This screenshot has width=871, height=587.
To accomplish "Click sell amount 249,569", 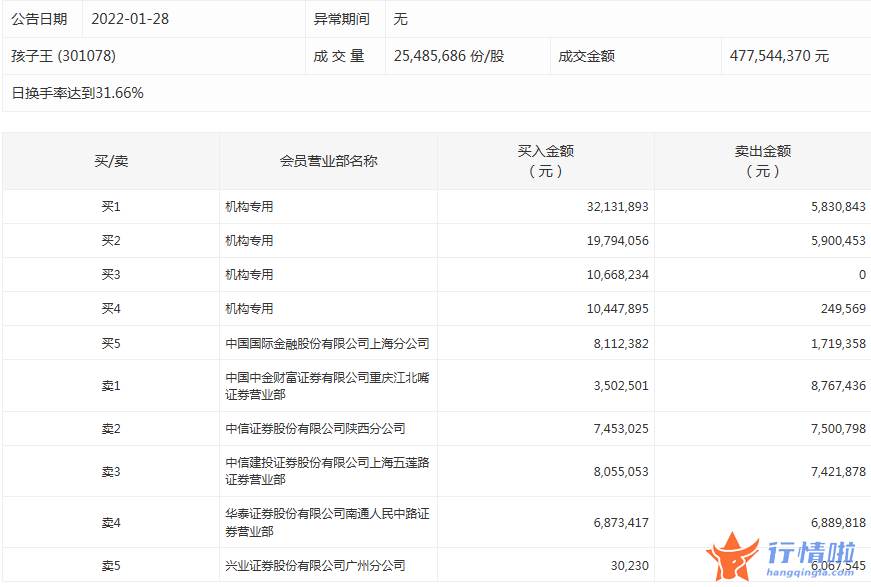I will [843, 308].
